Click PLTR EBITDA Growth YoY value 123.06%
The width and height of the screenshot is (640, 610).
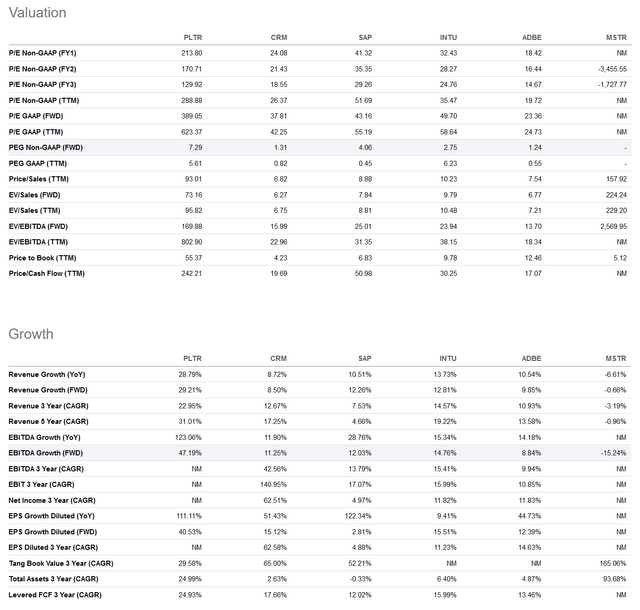pyautogui.click(x=189, y=437)
